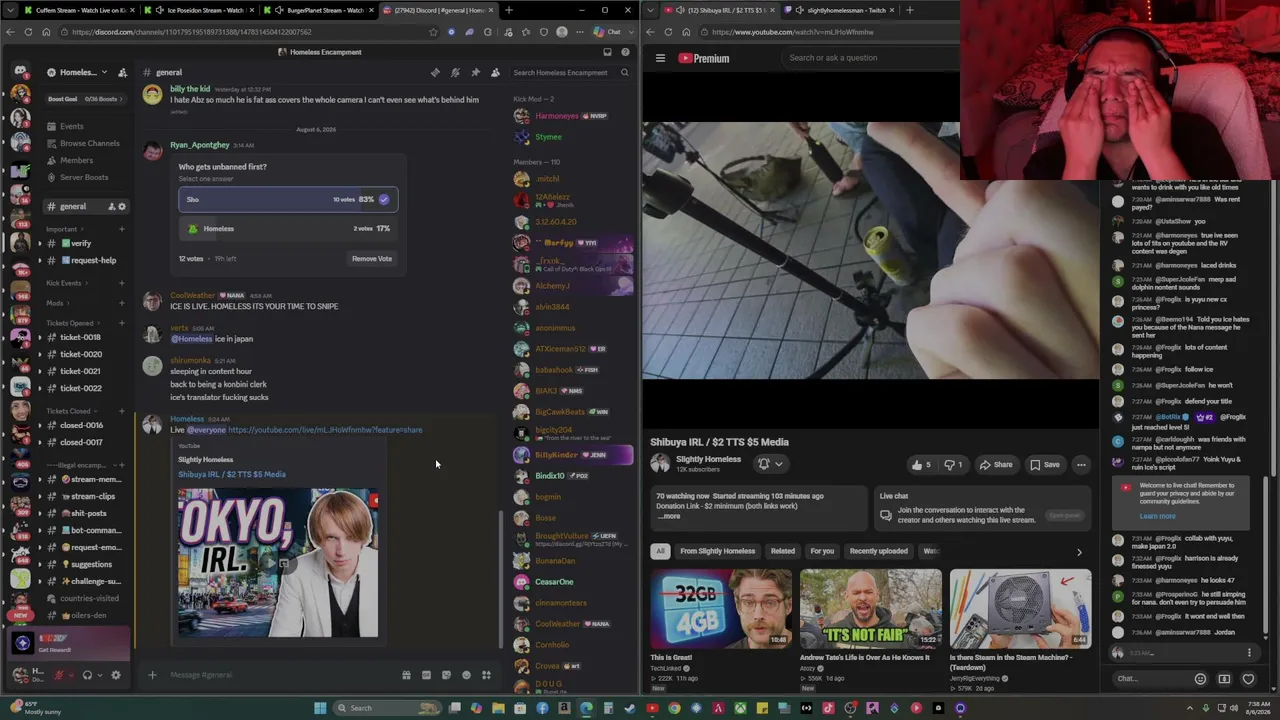Toggle headphone deafen in Discord user panel

click(x=87, y=675)
